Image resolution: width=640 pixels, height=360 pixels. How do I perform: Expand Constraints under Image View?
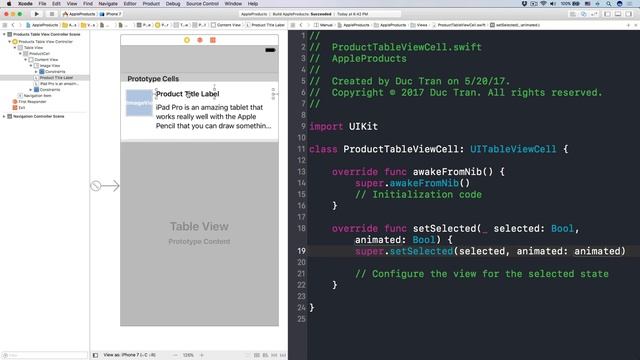click(36, 71)
